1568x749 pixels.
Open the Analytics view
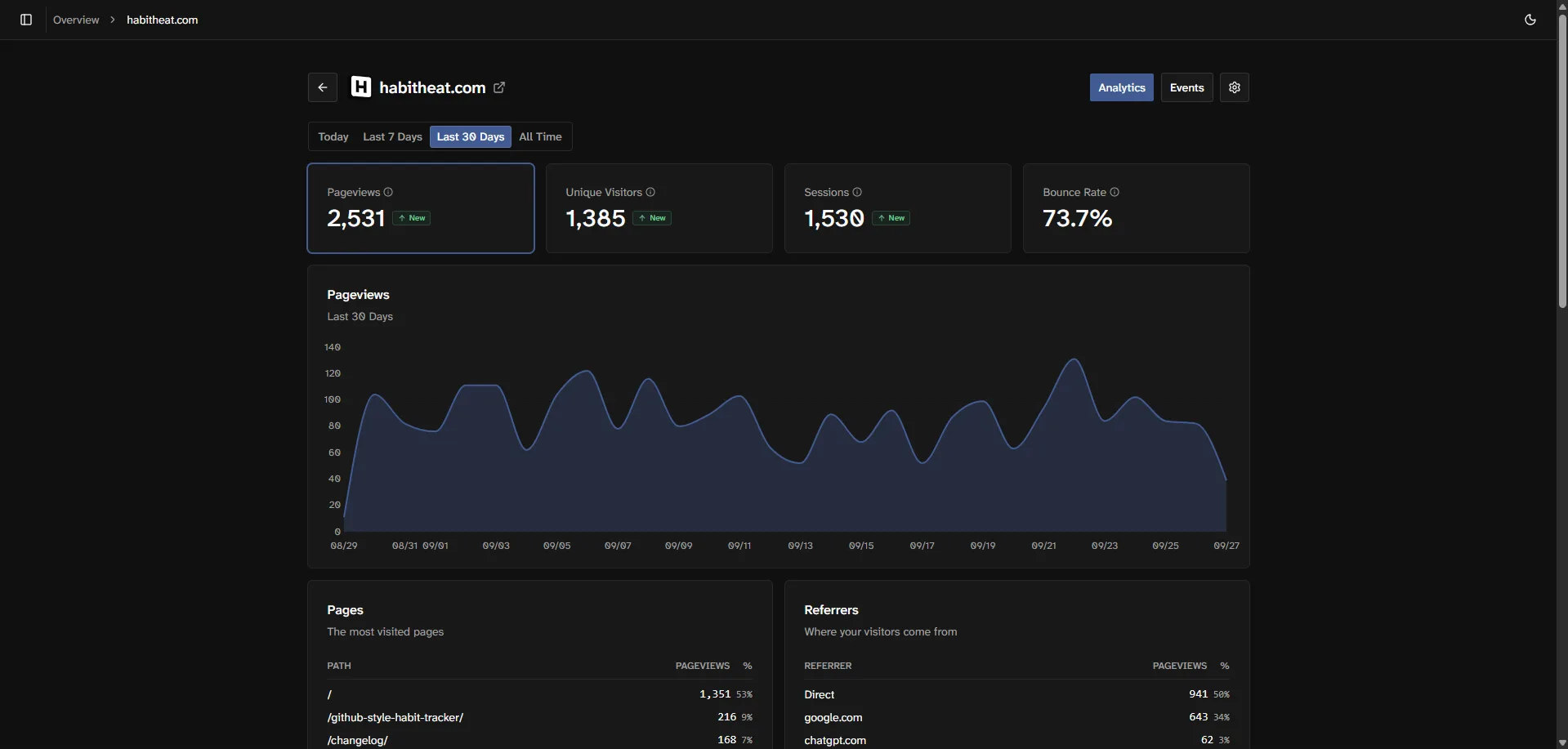click(1122, 87)
